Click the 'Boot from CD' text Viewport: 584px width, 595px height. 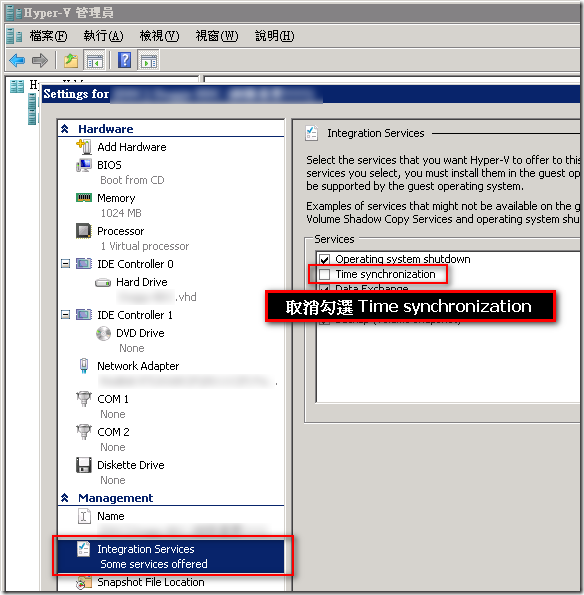coord(132,180)
